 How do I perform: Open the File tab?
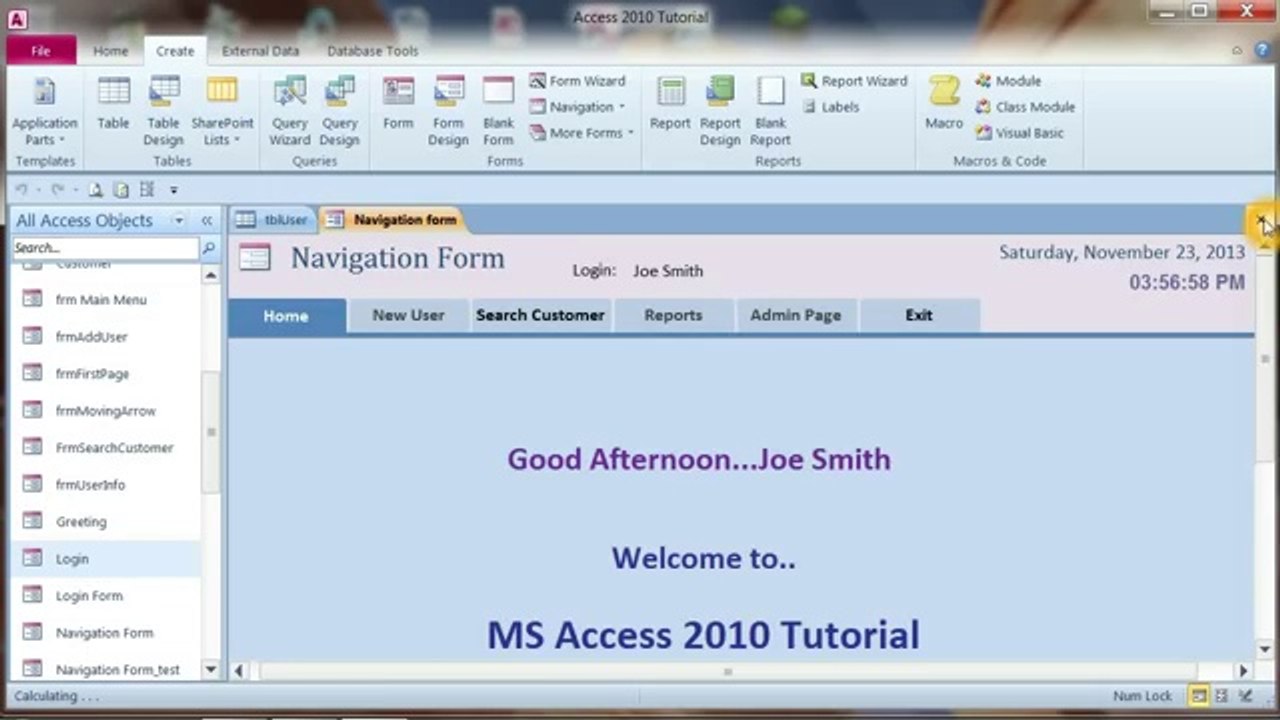pos(41,50)
